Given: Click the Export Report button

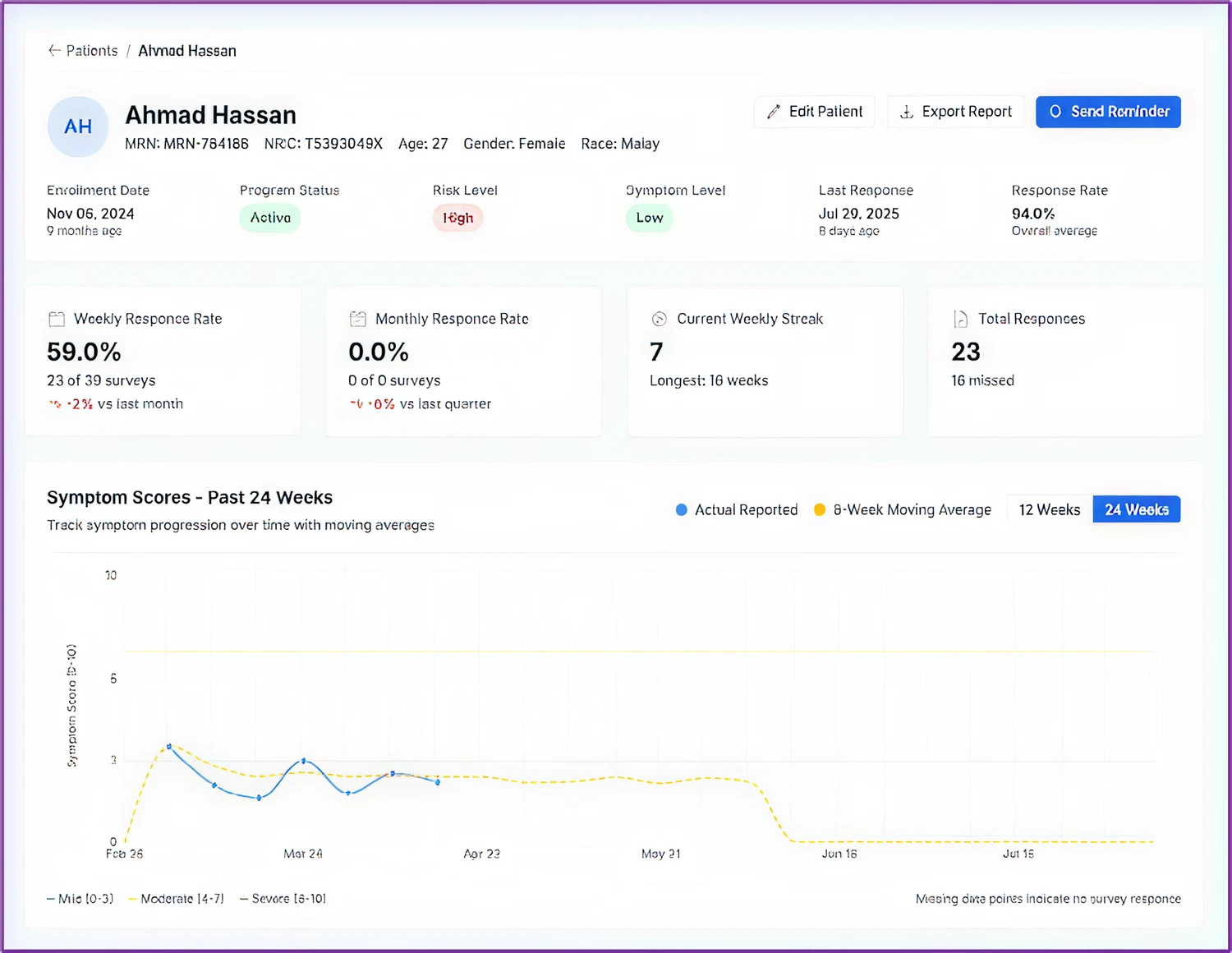Looking at the screenshot, I should click(956, 112).
